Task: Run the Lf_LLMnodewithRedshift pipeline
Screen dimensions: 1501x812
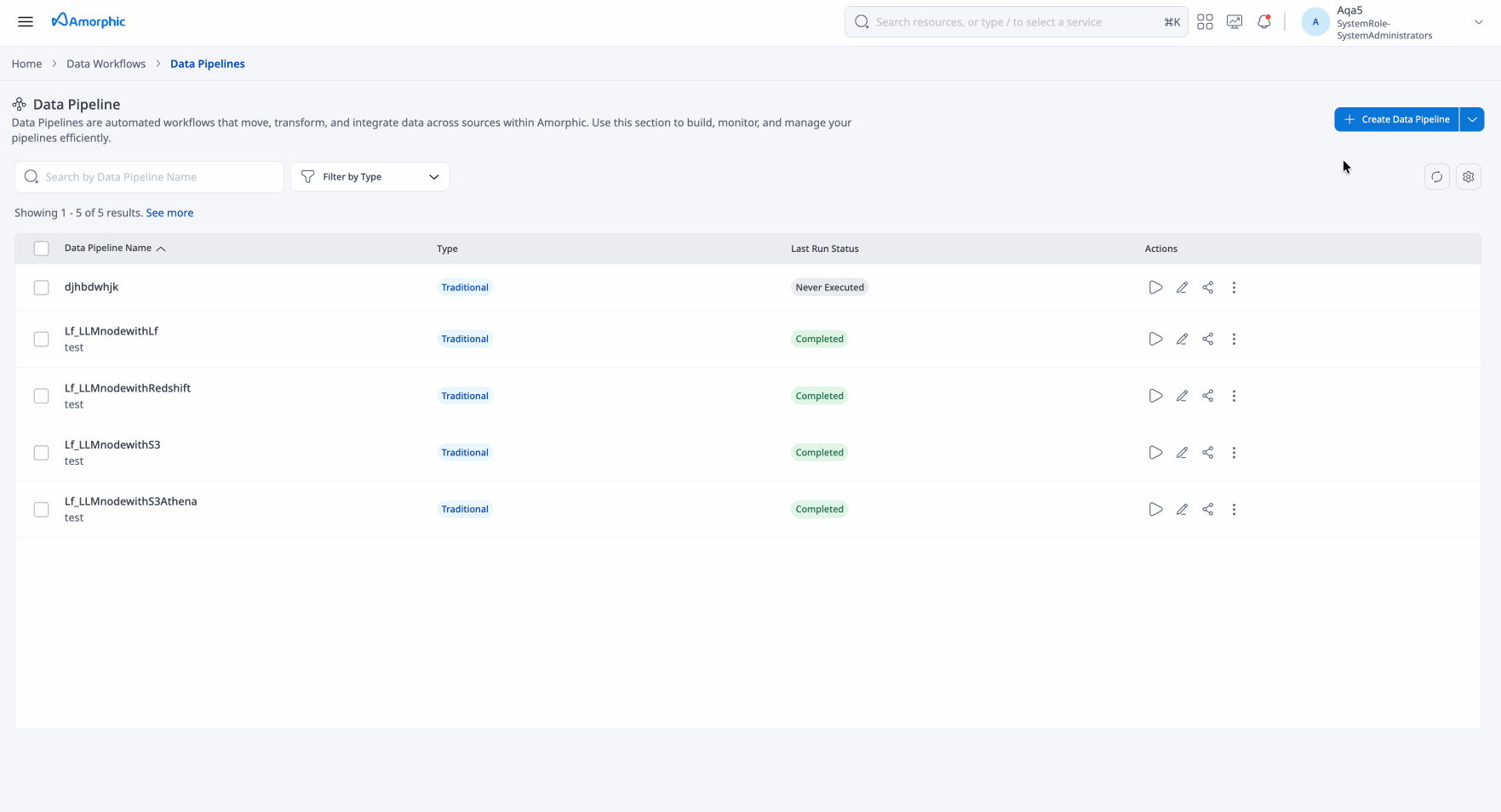Action: [x=1155, y=396]
